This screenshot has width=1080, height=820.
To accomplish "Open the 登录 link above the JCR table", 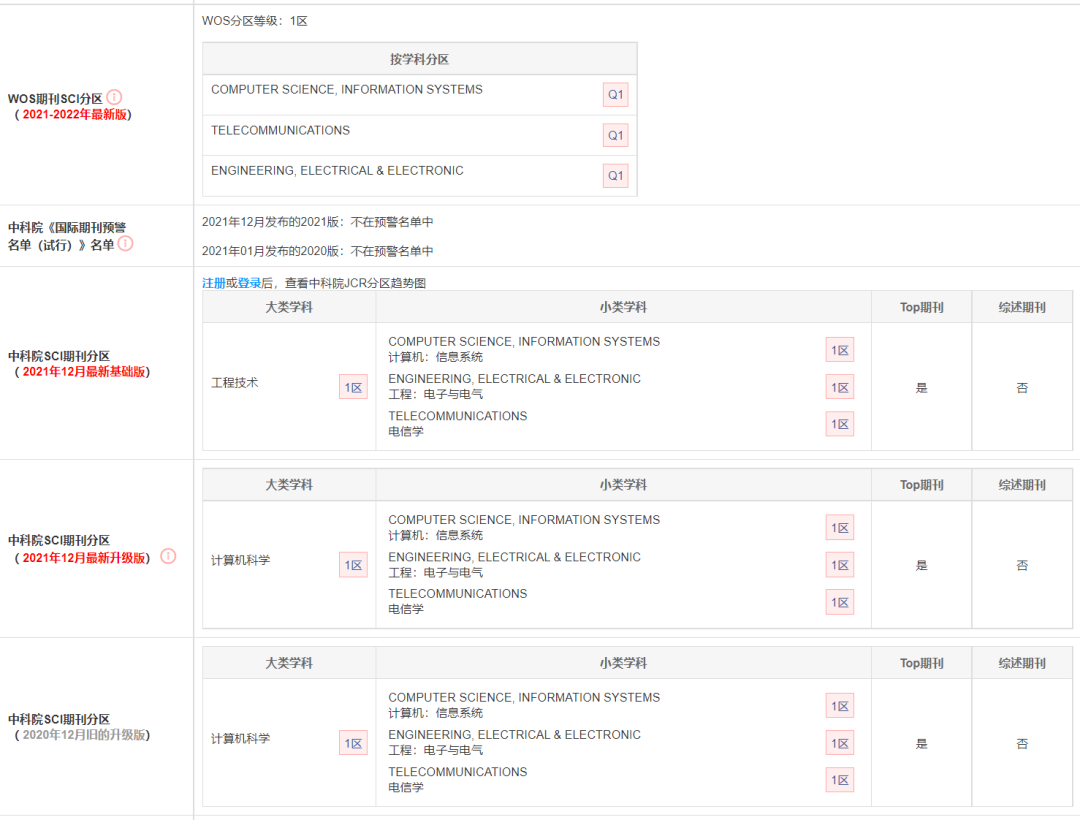I will 249,283.
